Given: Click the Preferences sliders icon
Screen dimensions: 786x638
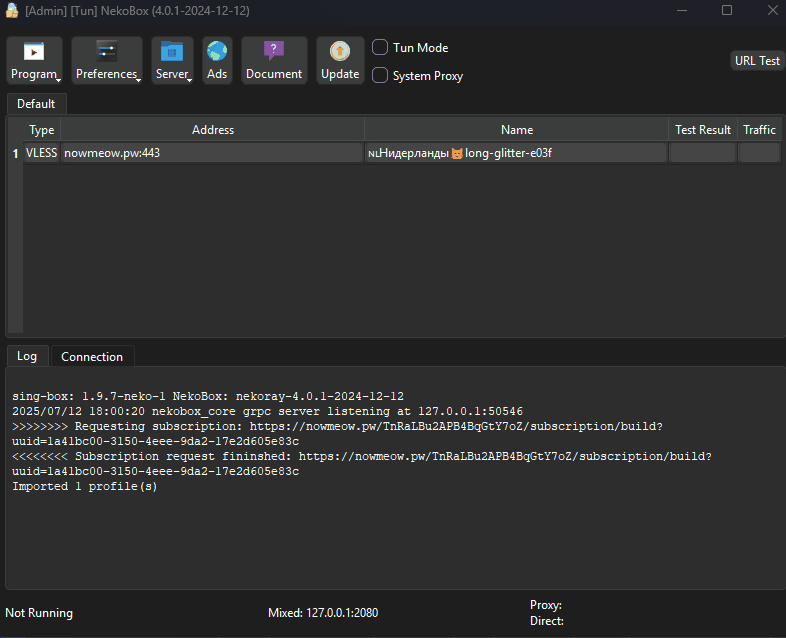Looking at the screenshot, I should [107, 52].
